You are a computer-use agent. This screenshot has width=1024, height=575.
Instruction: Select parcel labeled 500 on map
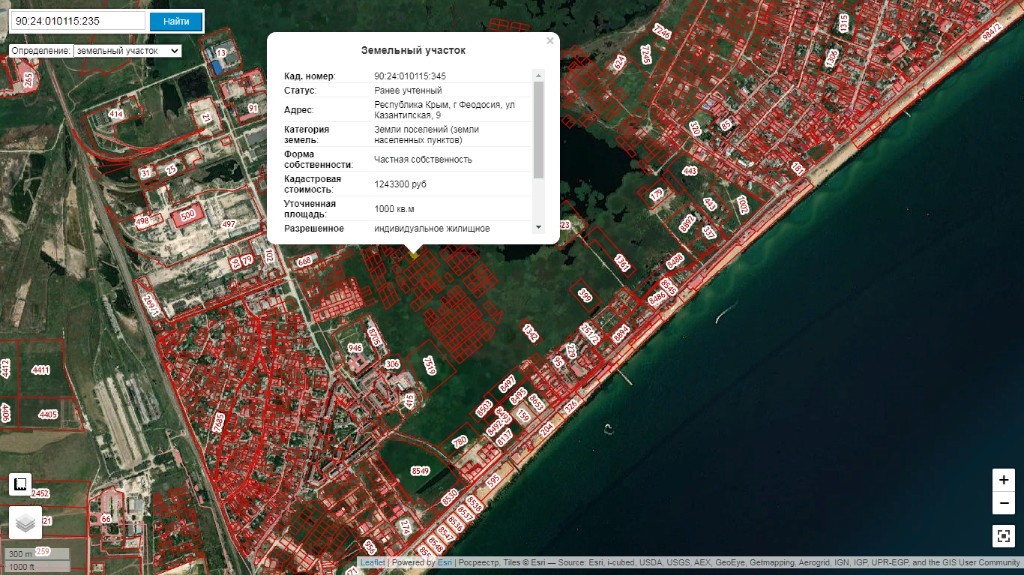click(x=187, y=215)
